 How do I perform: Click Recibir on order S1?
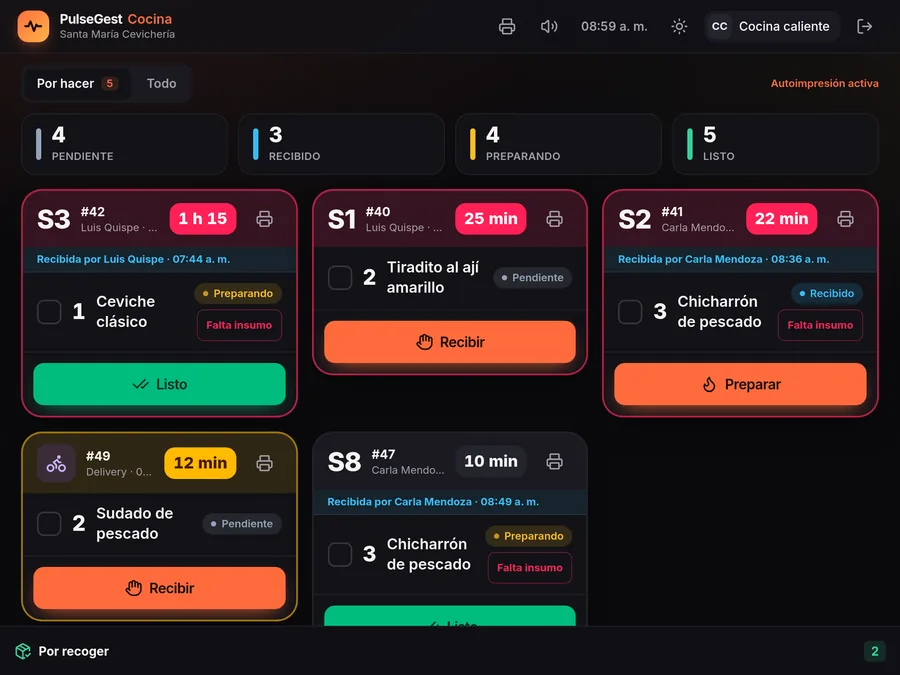(450, 342)
